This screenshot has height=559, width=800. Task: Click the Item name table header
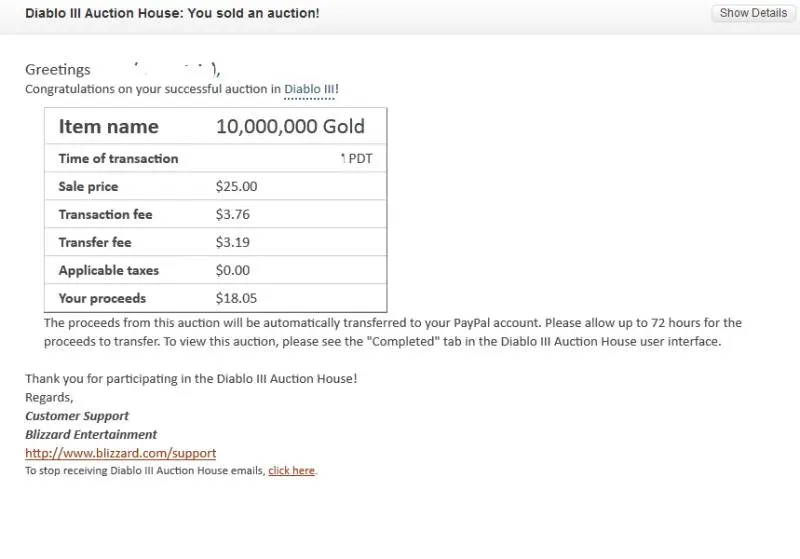point(108,126)
